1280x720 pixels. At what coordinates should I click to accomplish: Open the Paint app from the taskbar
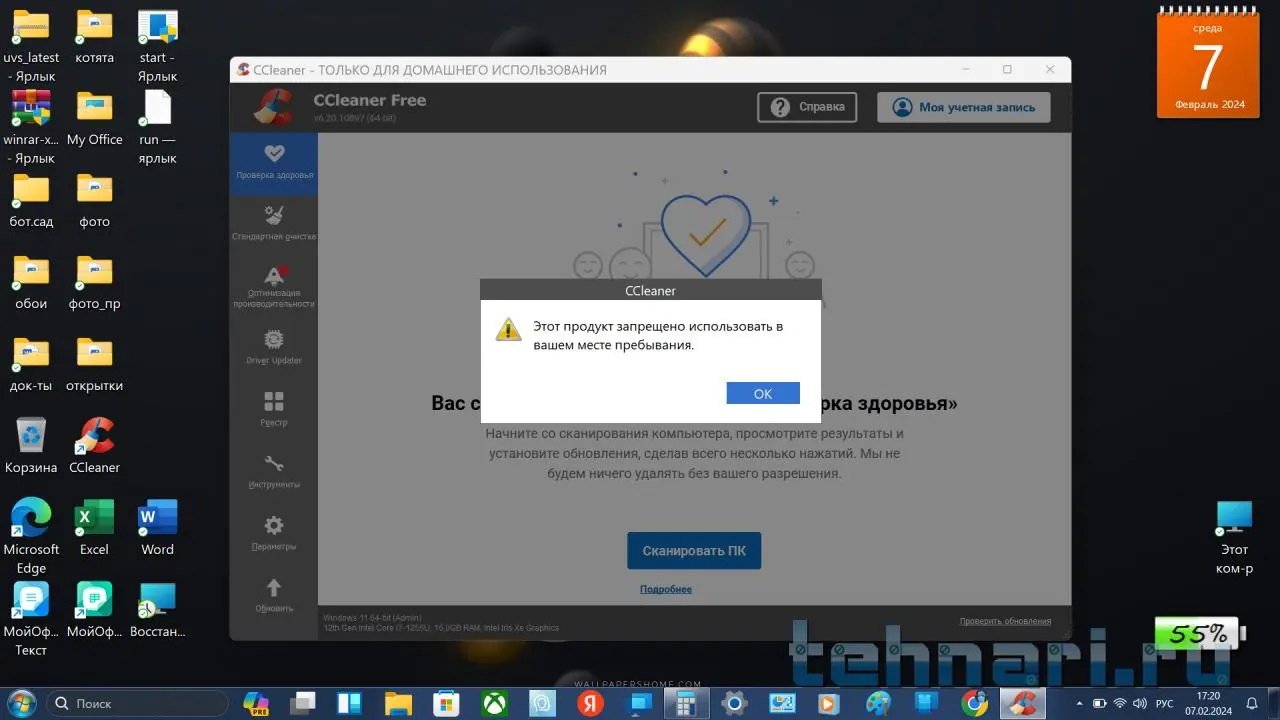click(x=878, y=703)
